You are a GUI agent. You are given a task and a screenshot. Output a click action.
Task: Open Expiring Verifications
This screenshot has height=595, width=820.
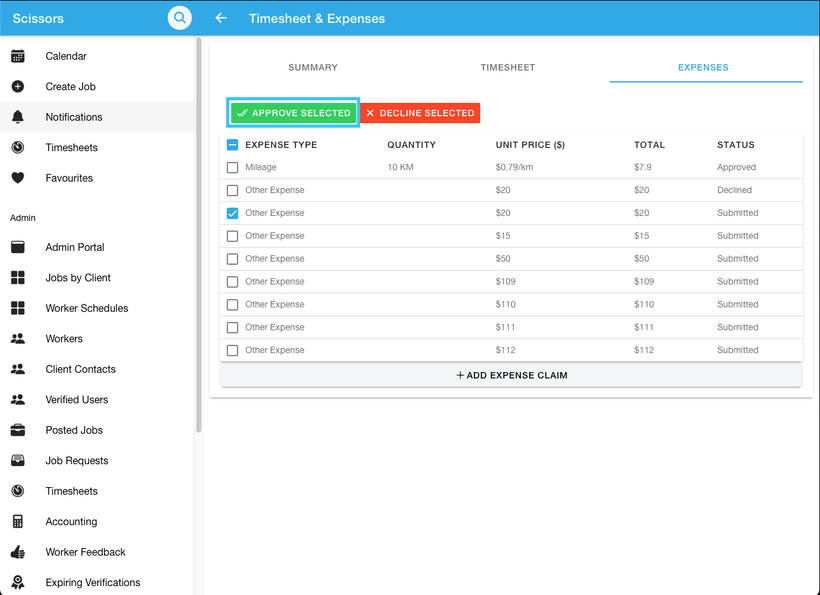pyautogui.click(x=94, y=582)
